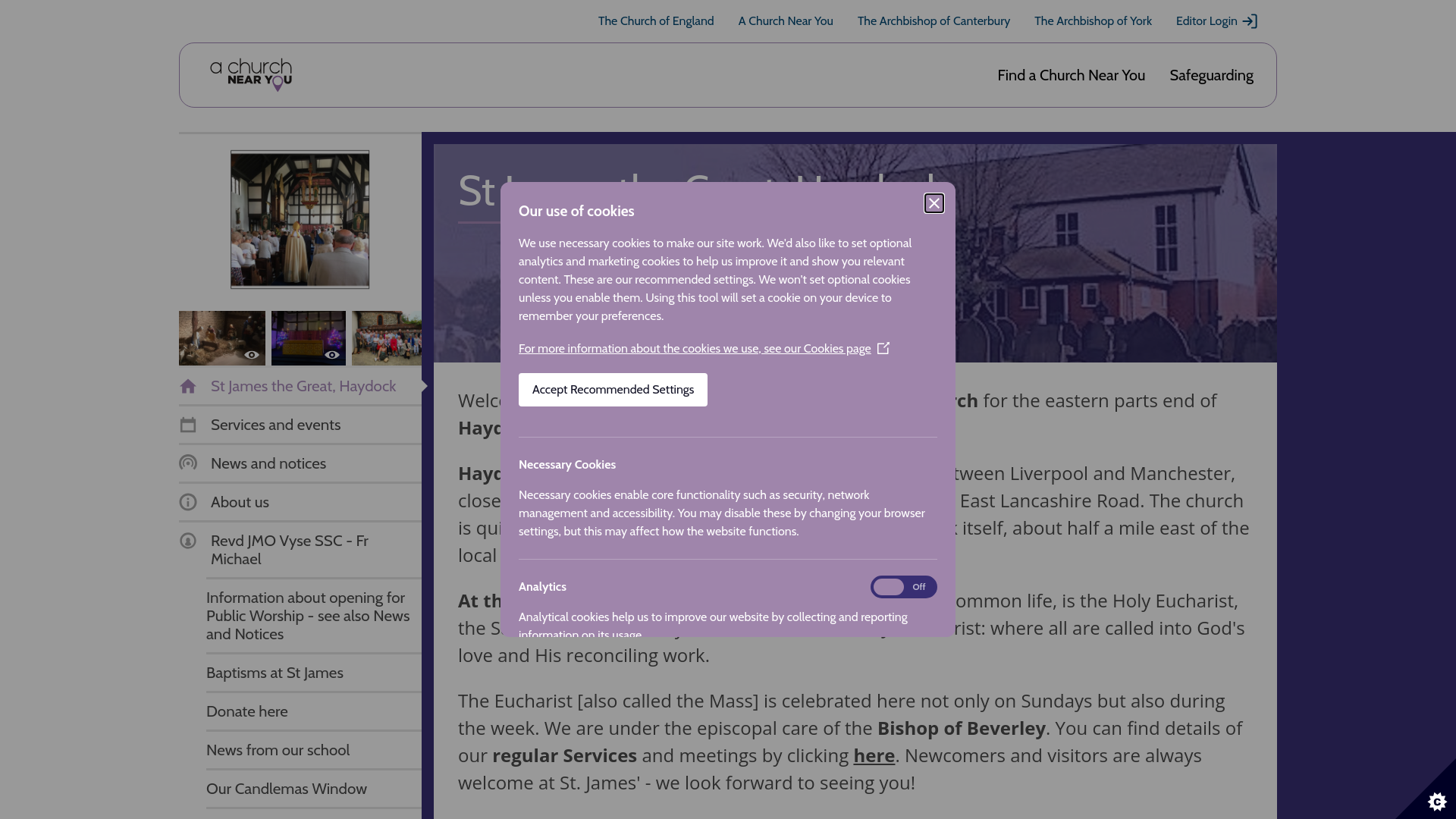Open the Cookies page information link
1456x819 pixels.
click(x=695, y=349)
